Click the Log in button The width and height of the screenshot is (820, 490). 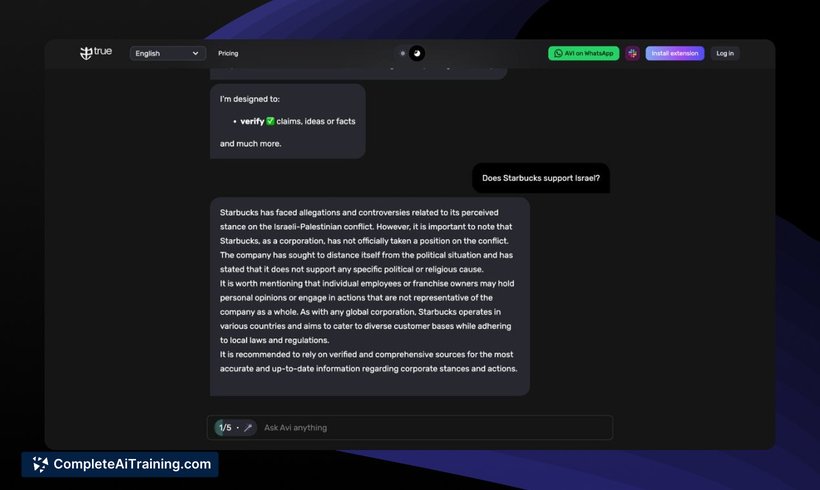[x=725, y=53]
